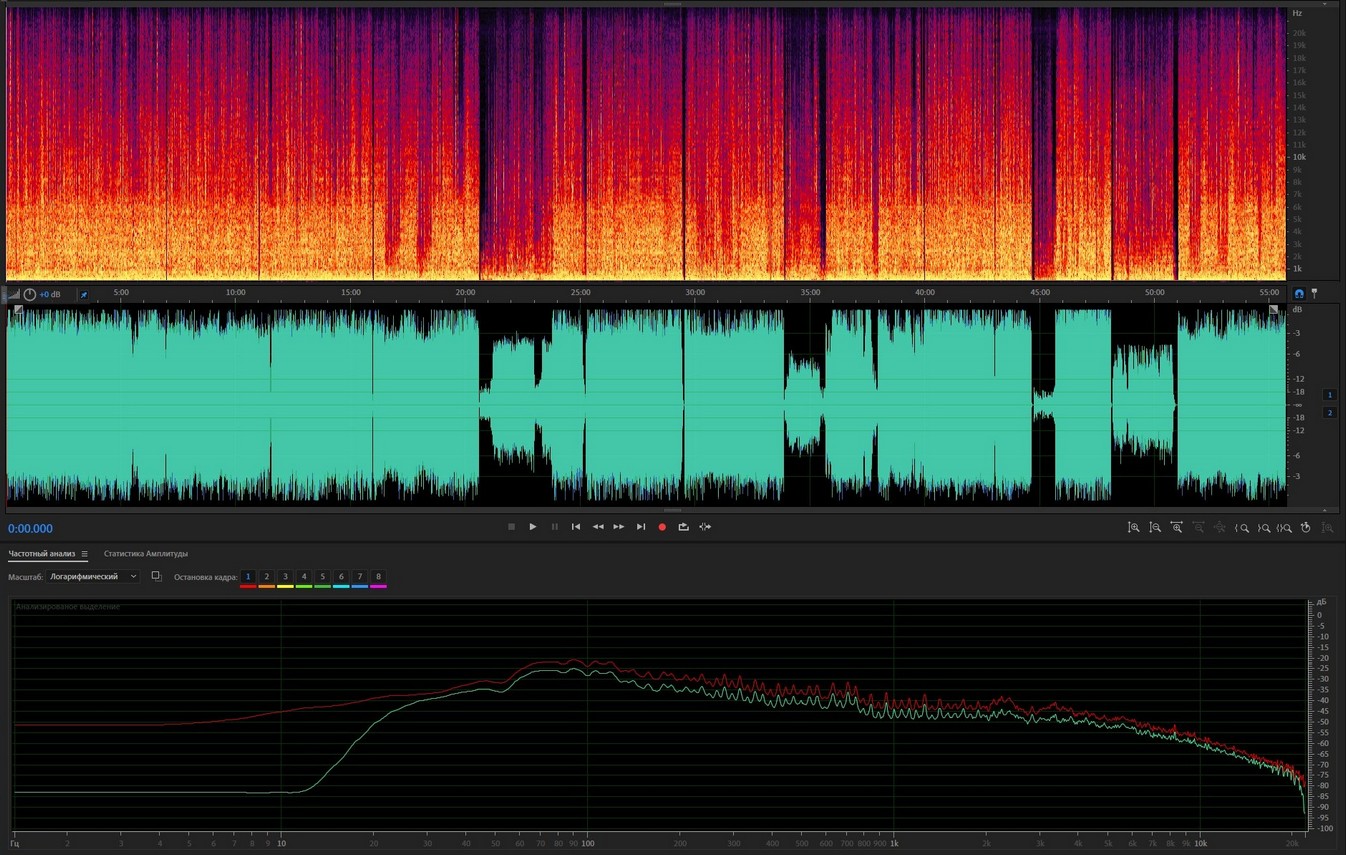
Task: Click hold frame button 1
Action: click(x=248, y=577)
